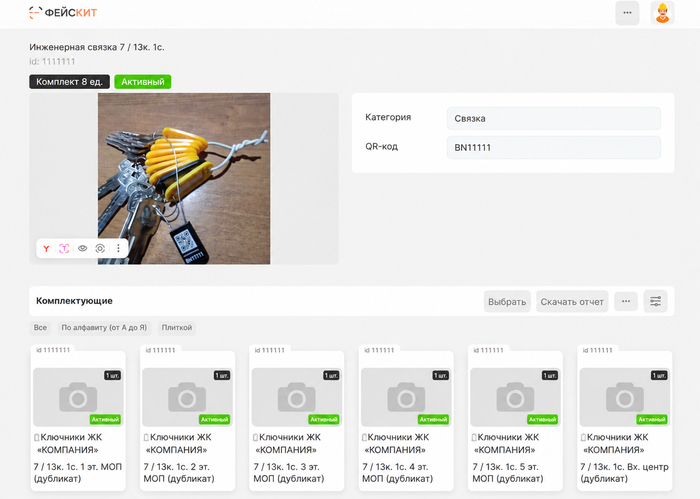The height and width of the screenshot is (499, 700).
Task: Open the user avatar profile menu
Action: [662, 12]
